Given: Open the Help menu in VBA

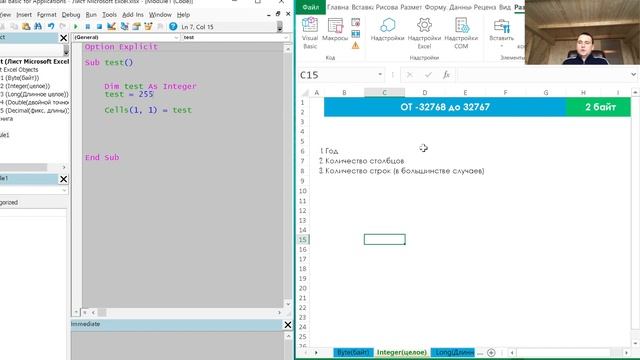Looking at the screenshot, I should pos(183,15).
